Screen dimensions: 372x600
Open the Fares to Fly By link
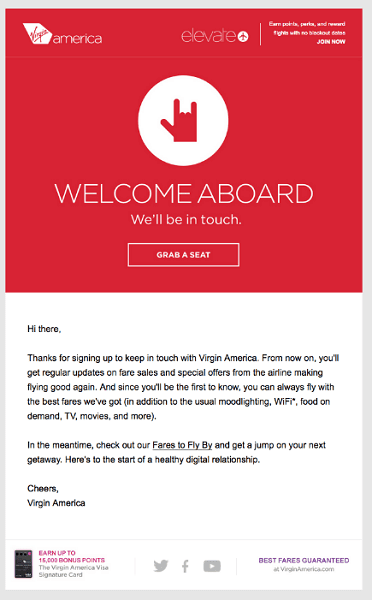coord(182,445)
